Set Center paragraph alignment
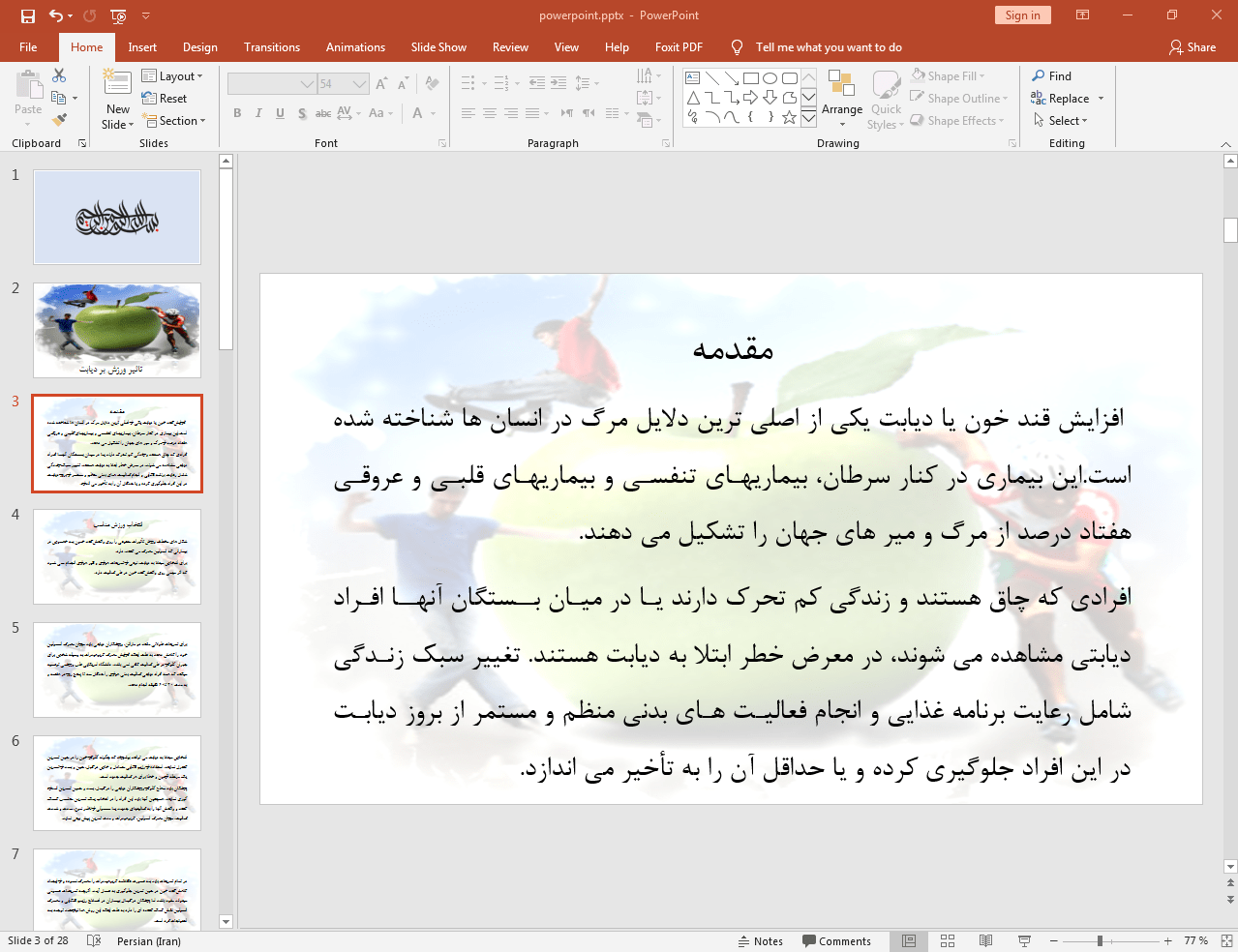This screenshot has width=1238, height=952. (490, 113)
